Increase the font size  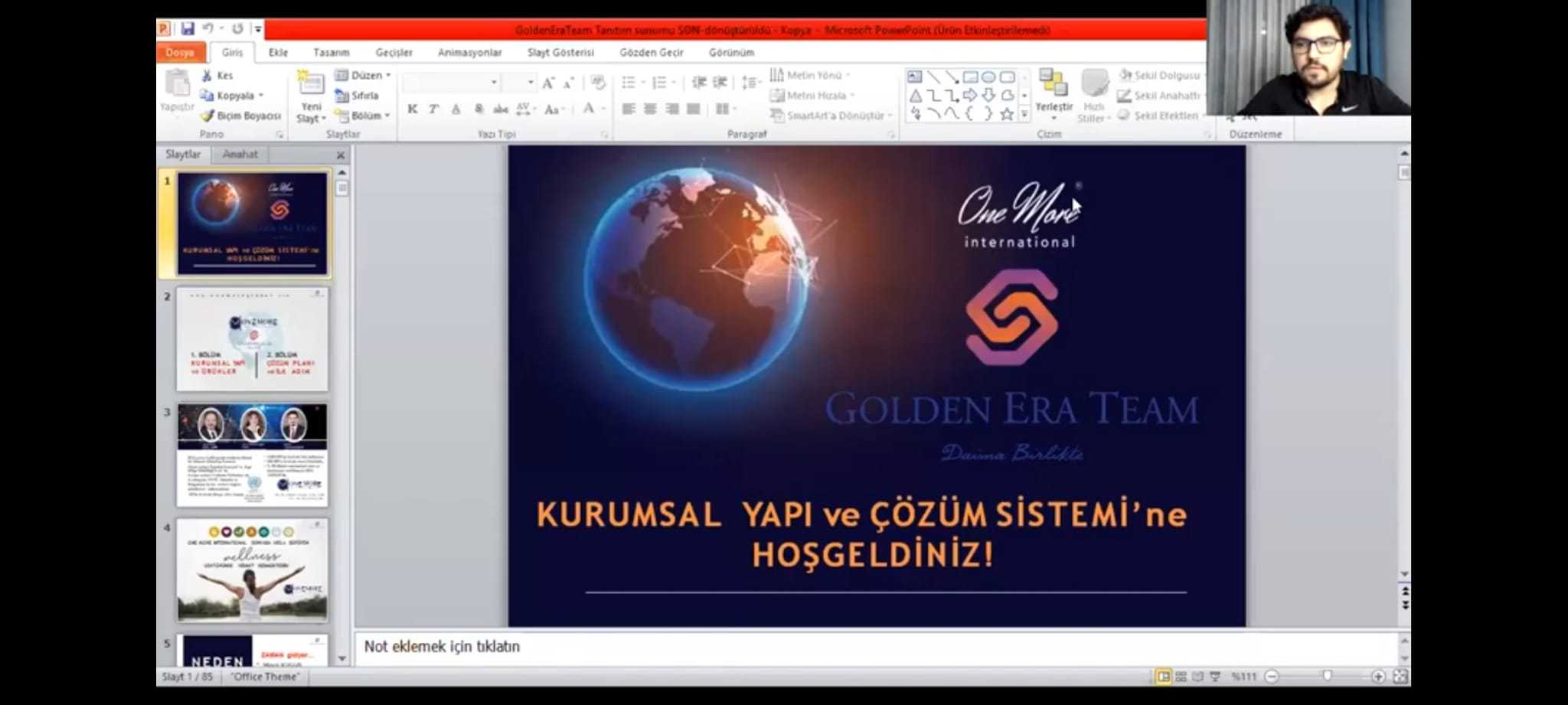click(548, 83)
